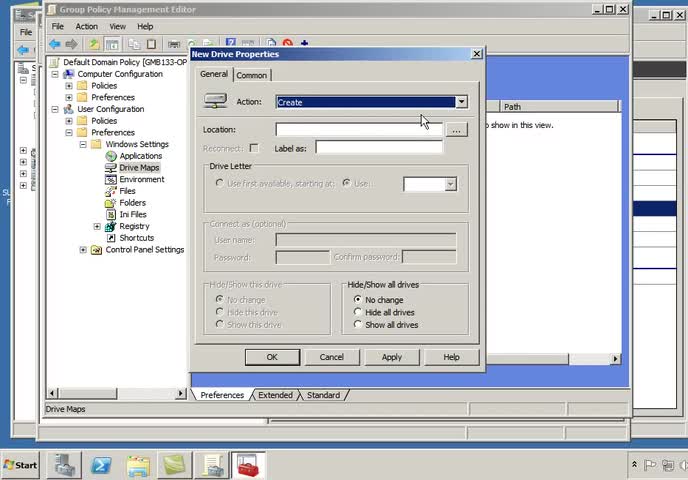The width and height of the screenshot is (688, 480).
Task: Click the red toolbox taskbar icon
Action: point(248,465)
